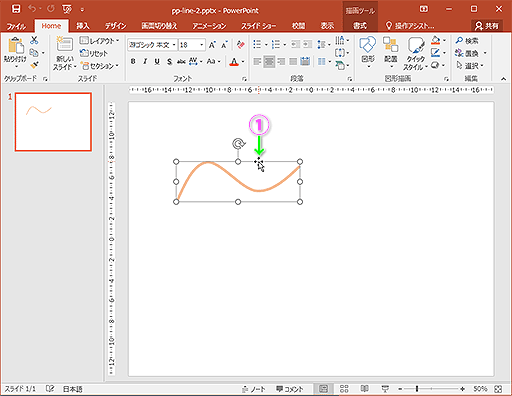This screenshot has height=396, width=512.
Task: Switch to the 挿入 tab
Action: click(83, 26)
